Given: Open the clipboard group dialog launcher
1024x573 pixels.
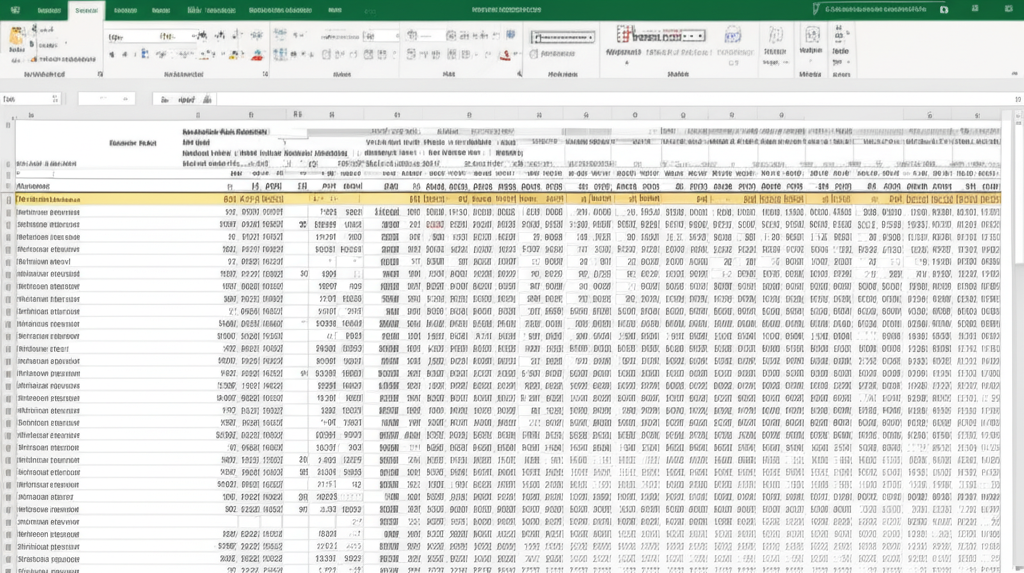Looking at the screenshot, I should (x=100, y=74).
